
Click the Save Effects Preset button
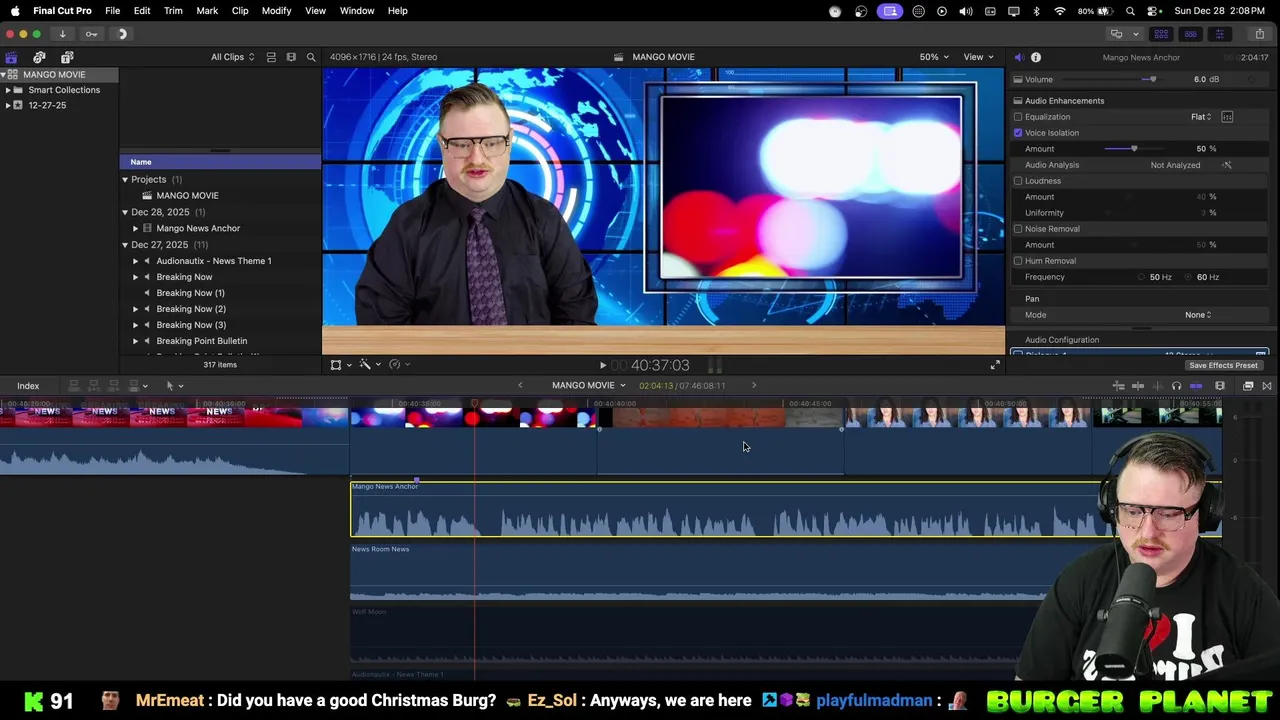click(1223, 366)
